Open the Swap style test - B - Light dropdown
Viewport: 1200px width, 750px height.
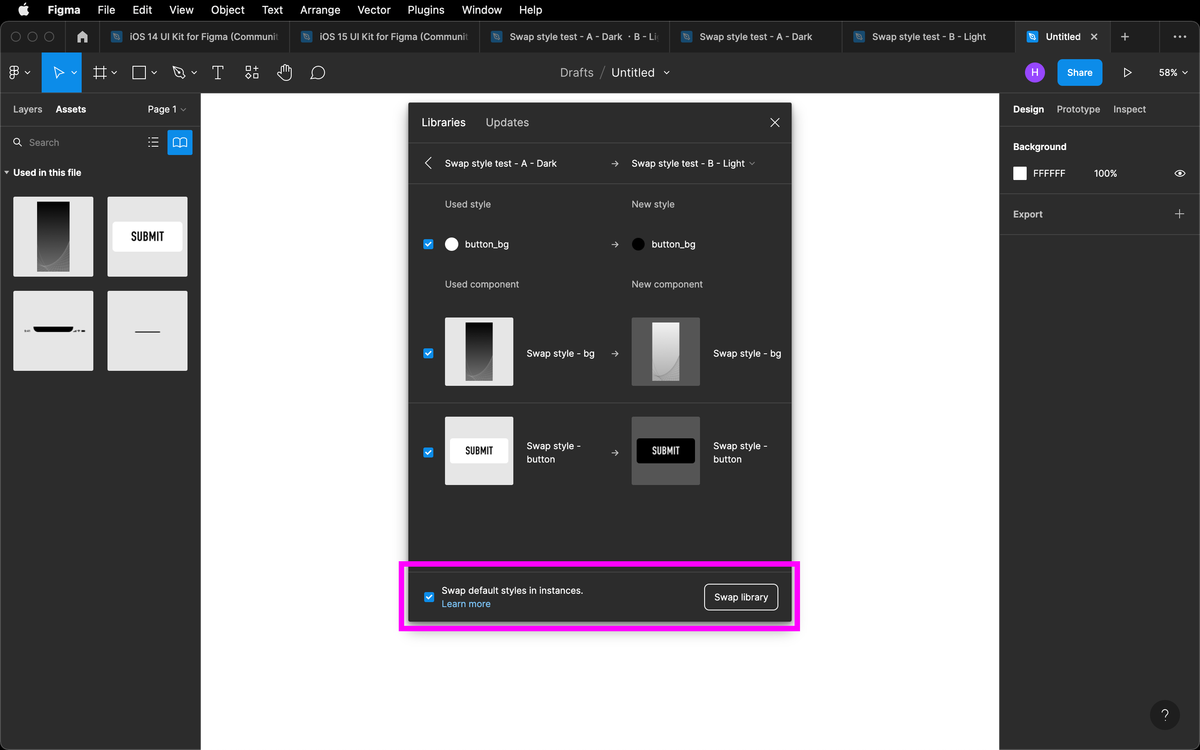[x=693, y=163]
